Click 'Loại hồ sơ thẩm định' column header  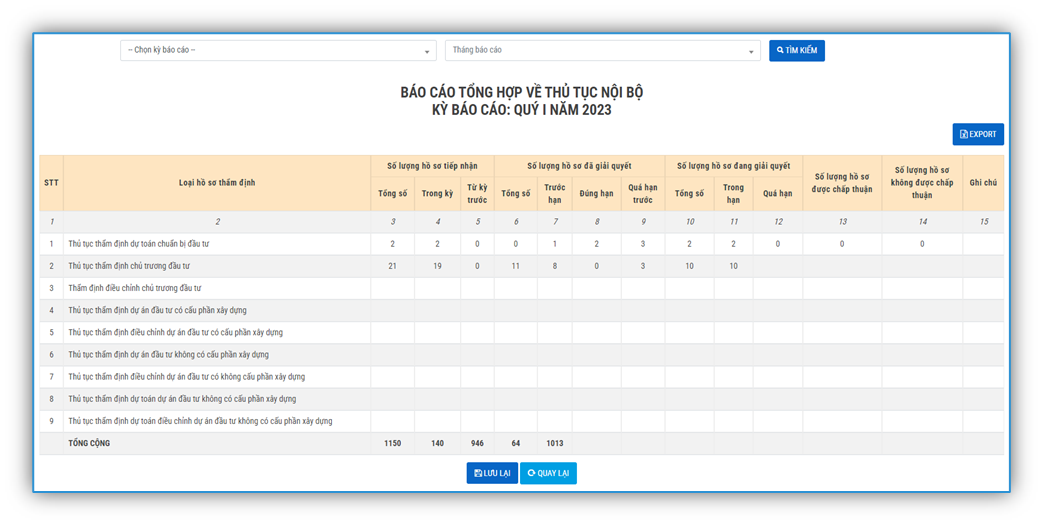coord(217,183)
